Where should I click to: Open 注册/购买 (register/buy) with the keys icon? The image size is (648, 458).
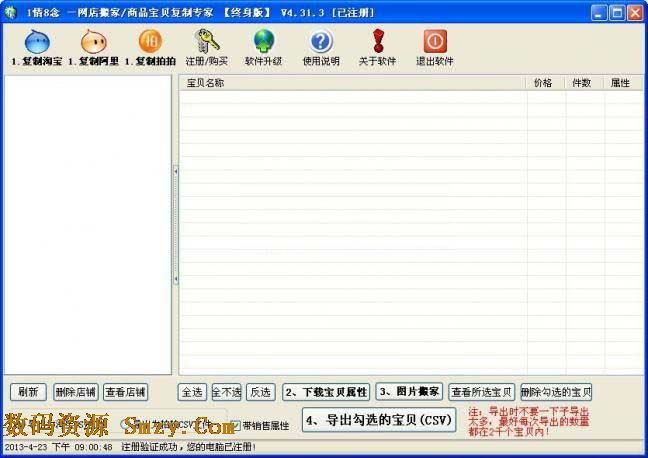click(x=207, y=42)
